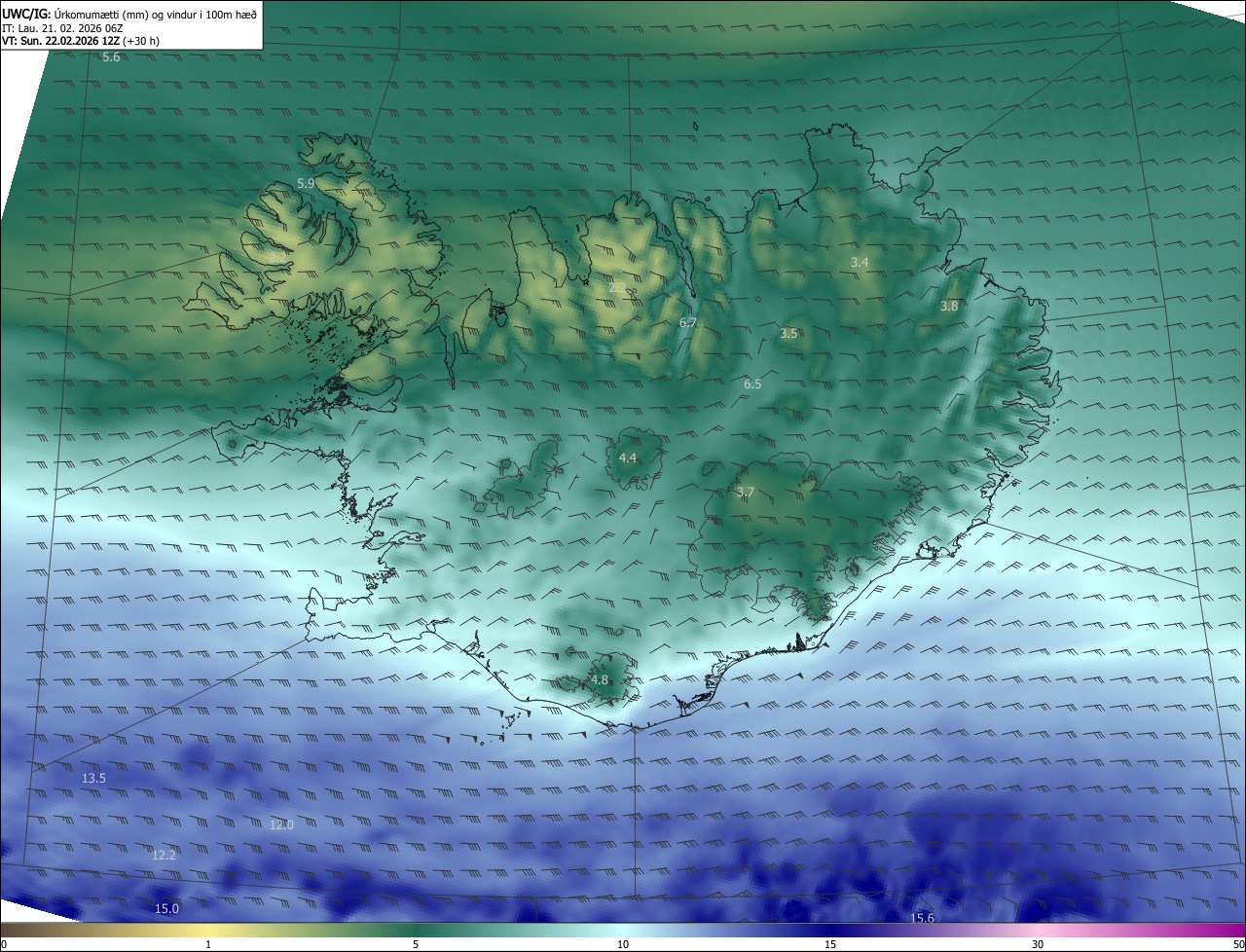This screenshot has width=1246, height=952.
Task: Pick the 3.7 value on Vatnajökull
Action: [x=746, y=493]
